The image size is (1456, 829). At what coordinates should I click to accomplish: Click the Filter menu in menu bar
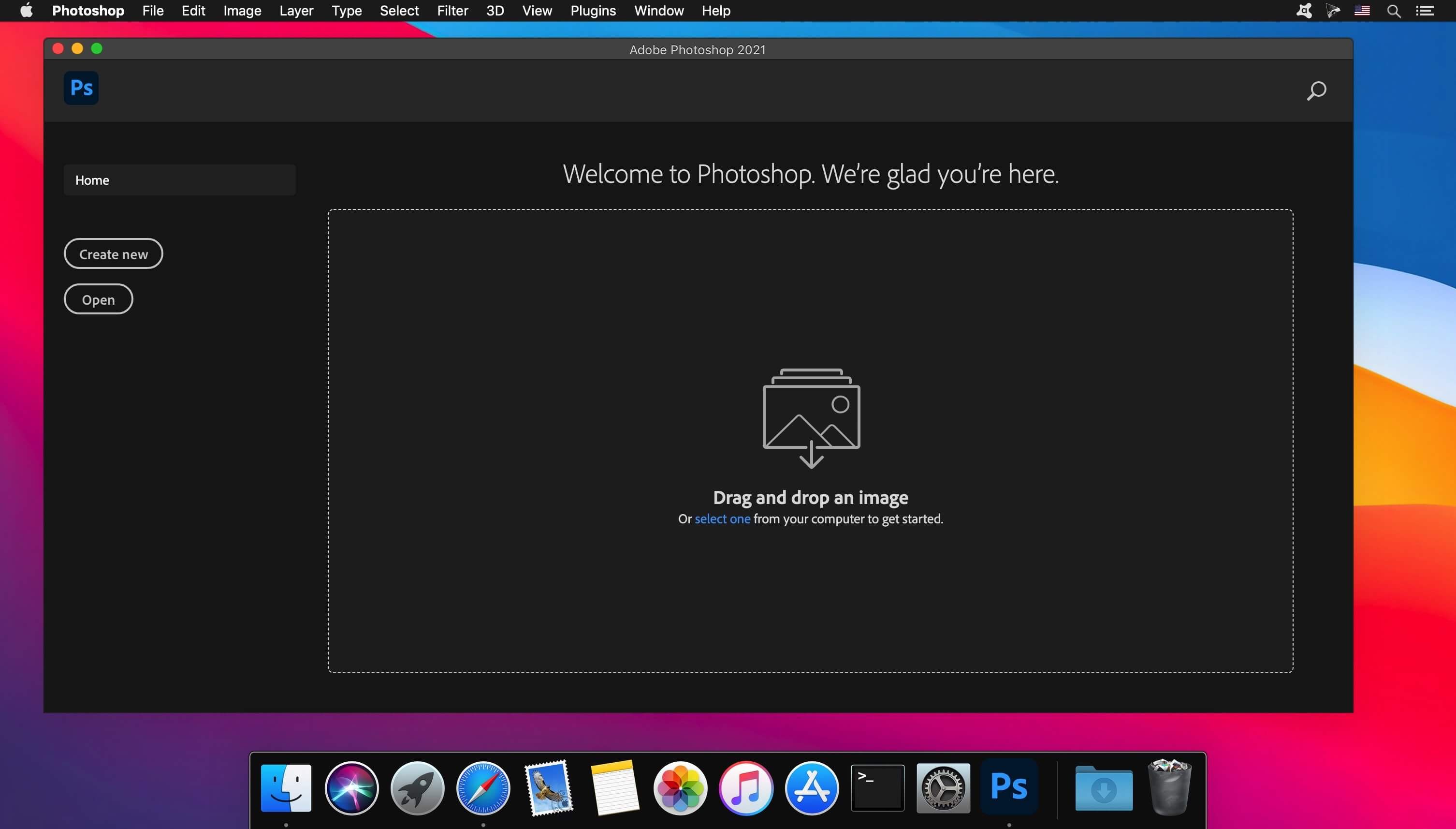452,11
